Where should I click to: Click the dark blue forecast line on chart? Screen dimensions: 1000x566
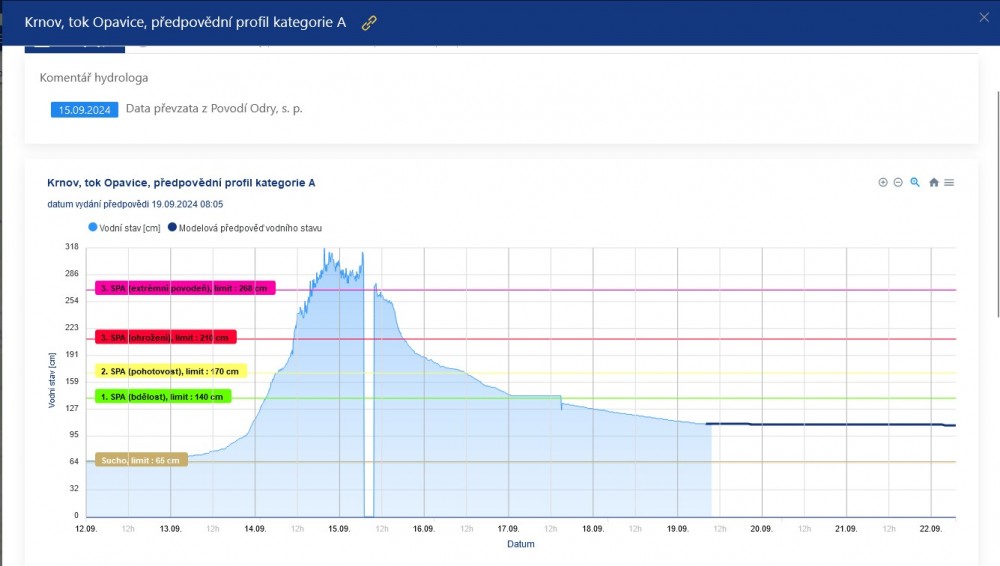tap(830, 425)
